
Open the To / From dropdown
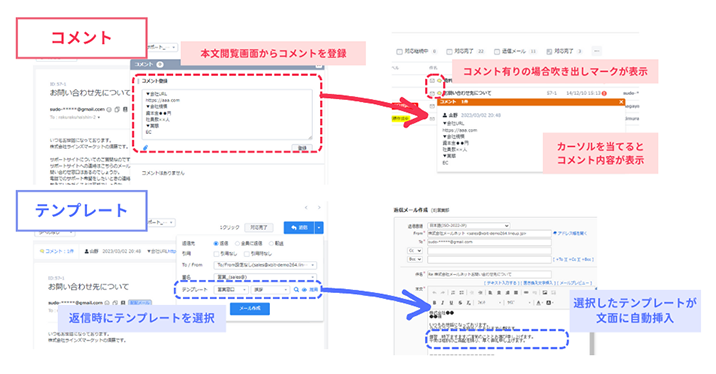pos(265,265)
